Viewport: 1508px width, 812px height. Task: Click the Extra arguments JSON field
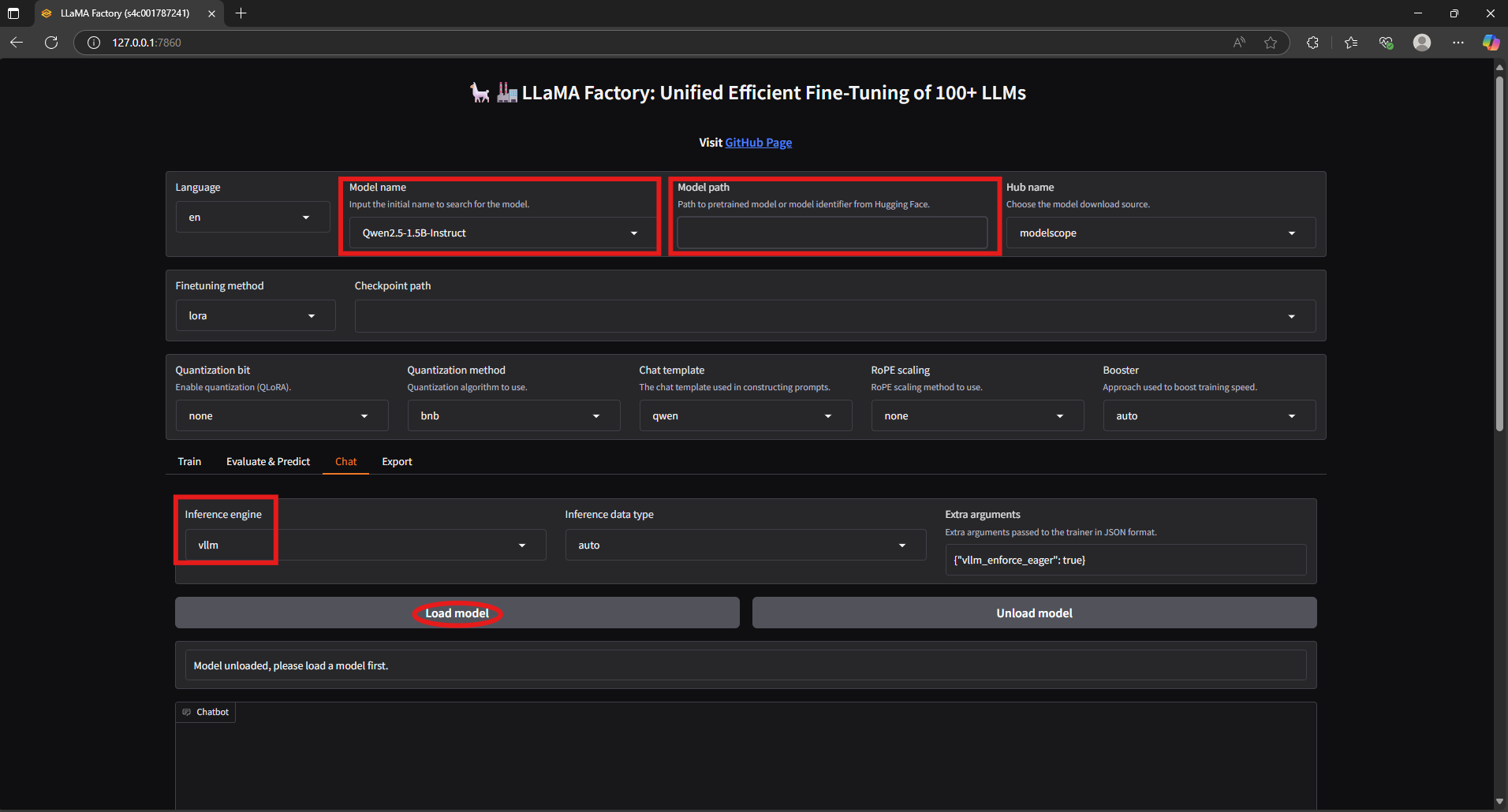(x=1125, y=561)
